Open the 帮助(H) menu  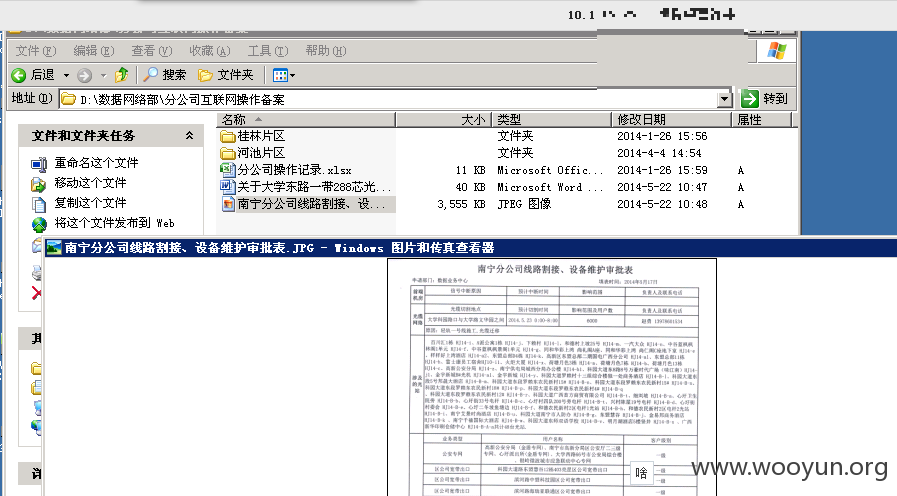[x=326, y=51]
